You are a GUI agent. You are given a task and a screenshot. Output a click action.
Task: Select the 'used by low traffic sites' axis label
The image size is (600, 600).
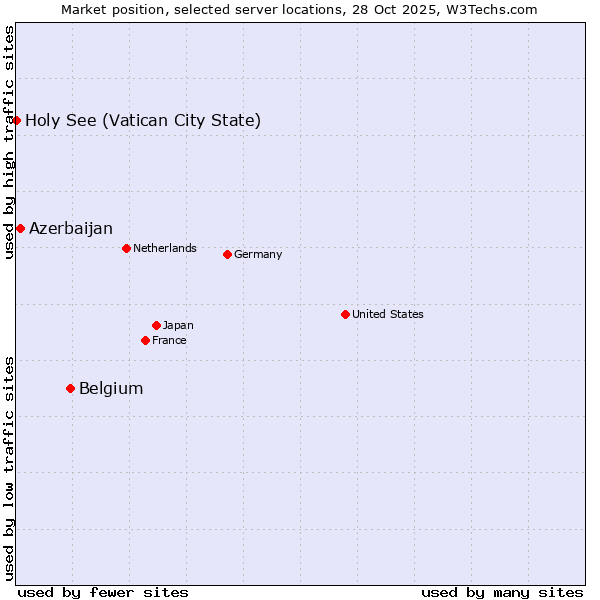[9, 468]
